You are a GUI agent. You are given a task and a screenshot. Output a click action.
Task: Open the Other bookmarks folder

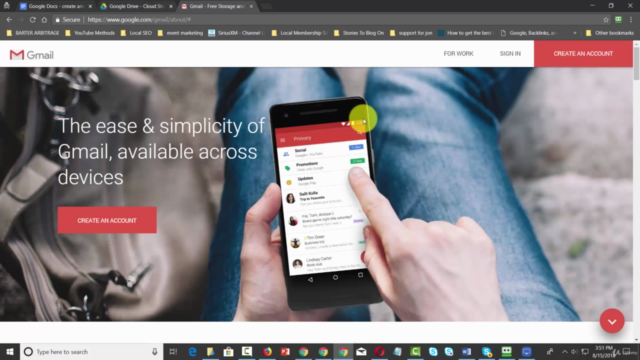[609, 33]
